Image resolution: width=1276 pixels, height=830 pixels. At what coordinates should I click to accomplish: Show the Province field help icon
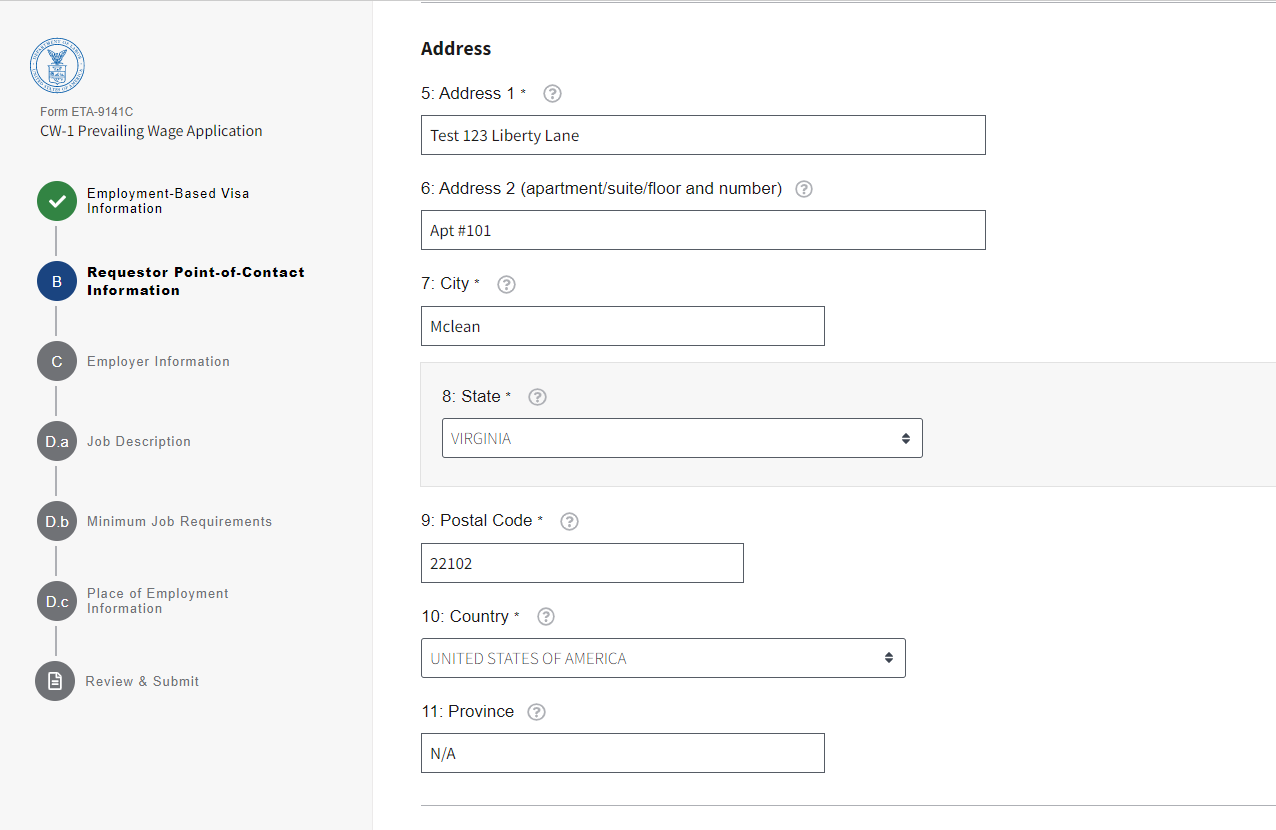pos(536,712)
